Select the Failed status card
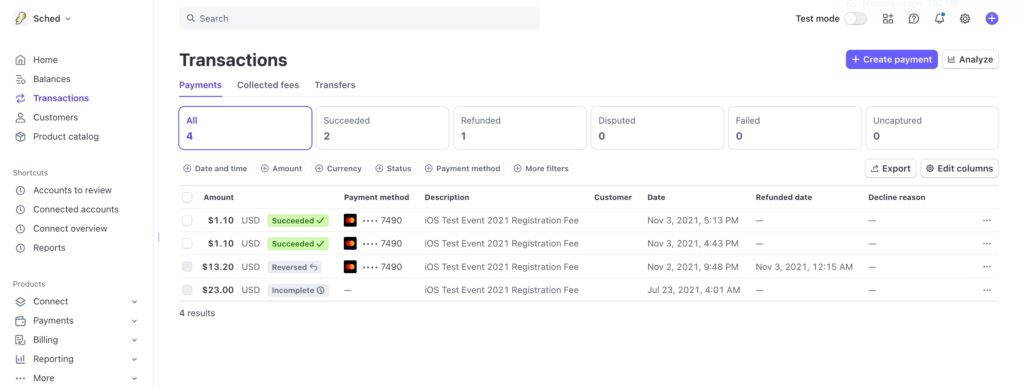 pos(795,128)
